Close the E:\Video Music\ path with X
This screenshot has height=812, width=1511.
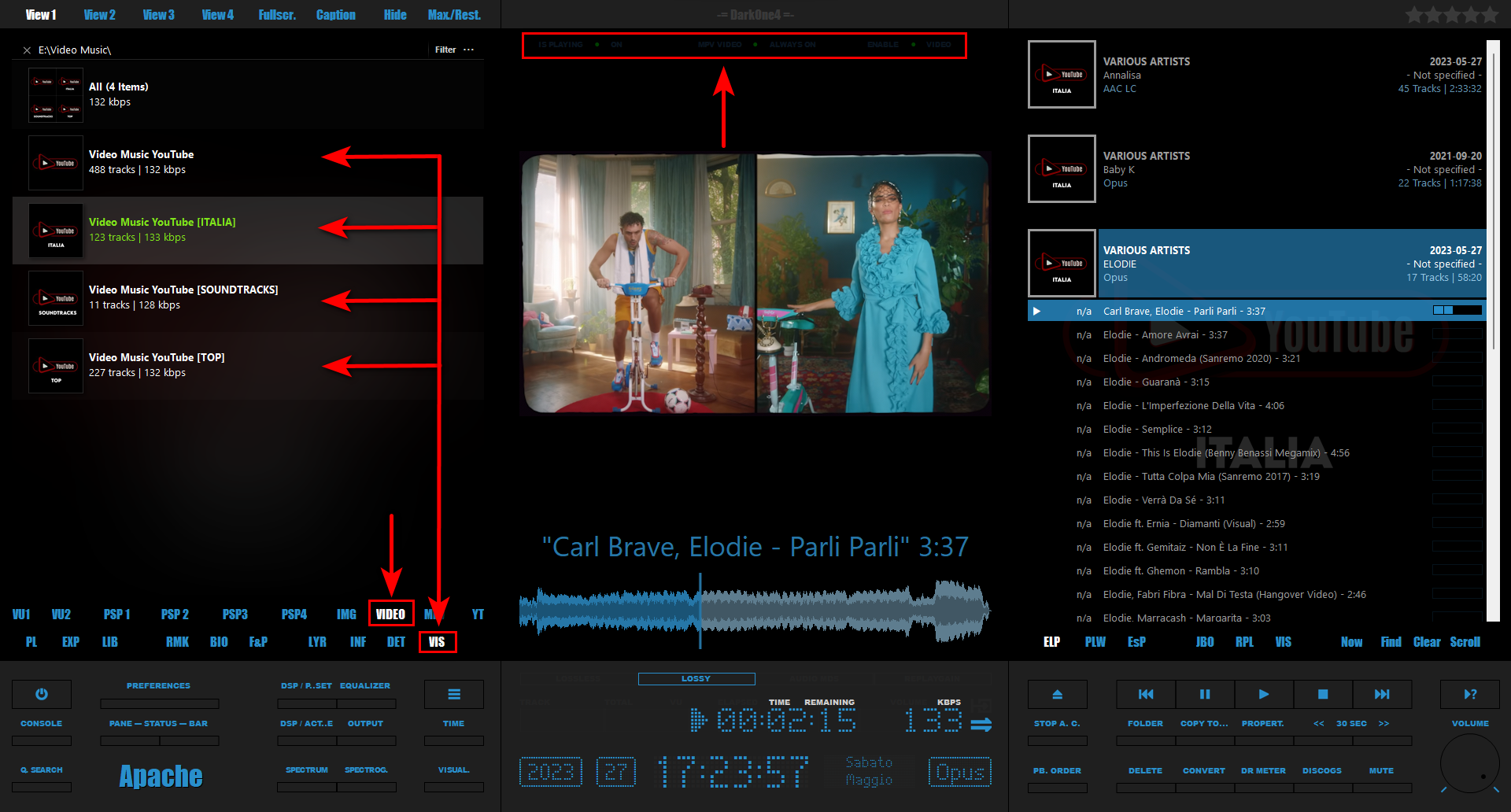27,50
